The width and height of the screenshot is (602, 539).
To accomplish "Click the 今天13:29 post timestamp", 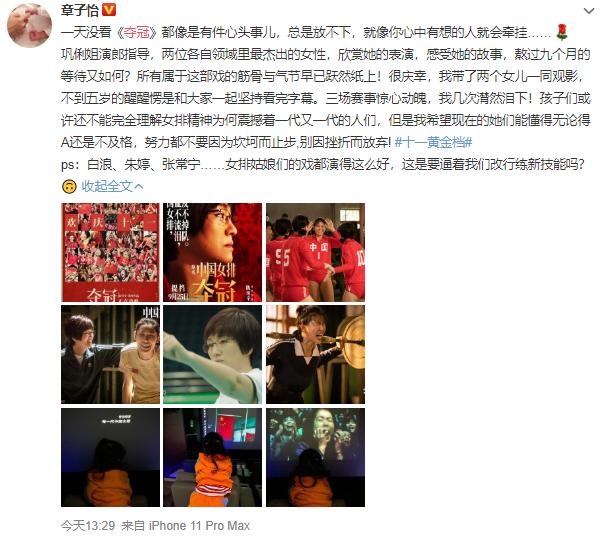I will tap(88, 526).
